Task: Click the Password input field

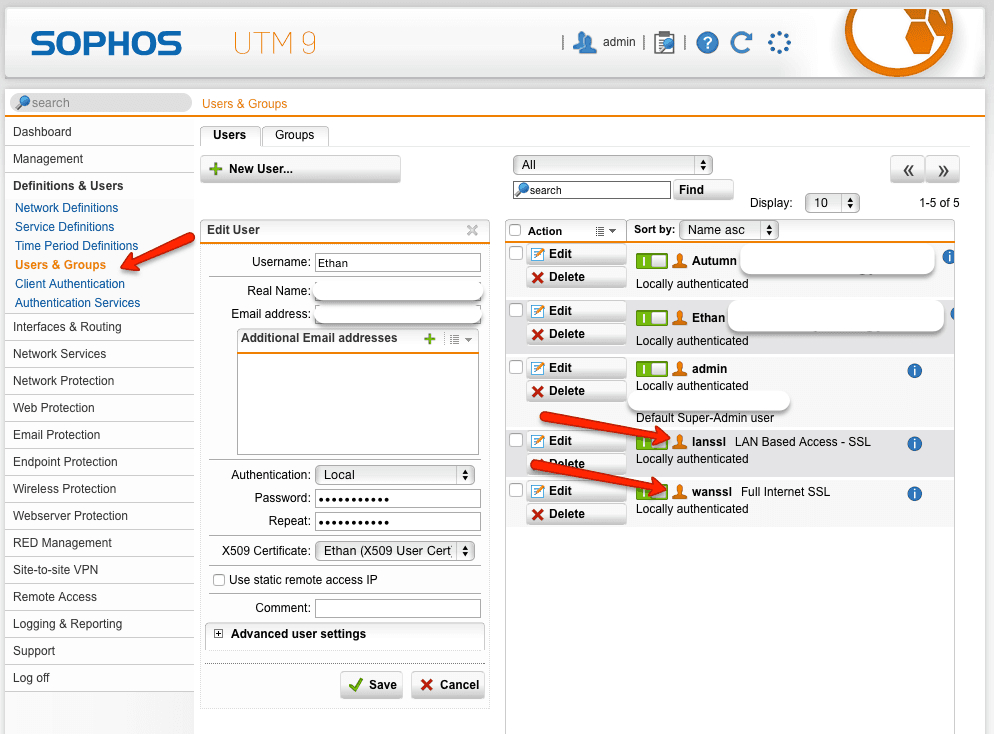Action: click(x=398, y=499)
